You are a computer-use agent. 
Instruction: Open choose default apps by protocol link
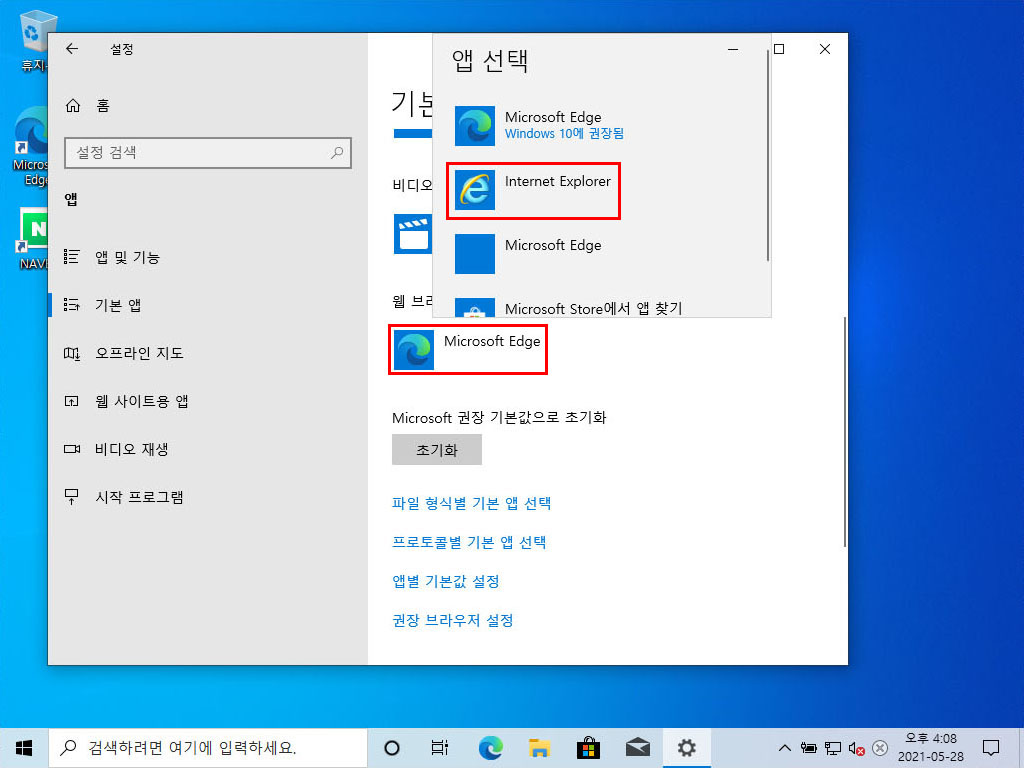coord(469,543)
